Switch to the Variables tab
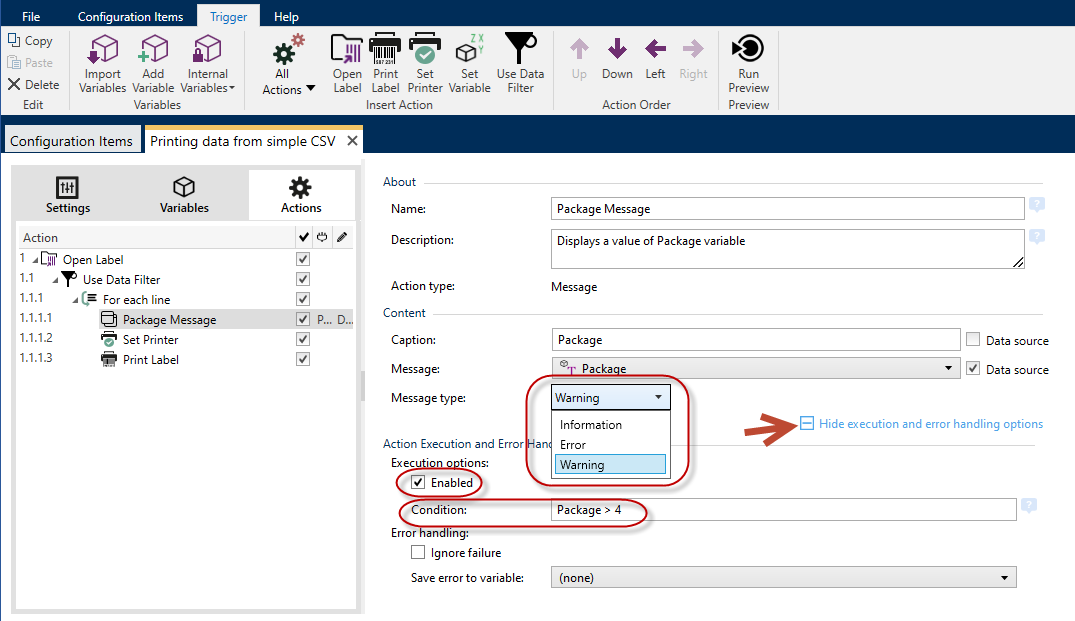This screenshot has width=1075, height=621. tap(184, 195)
